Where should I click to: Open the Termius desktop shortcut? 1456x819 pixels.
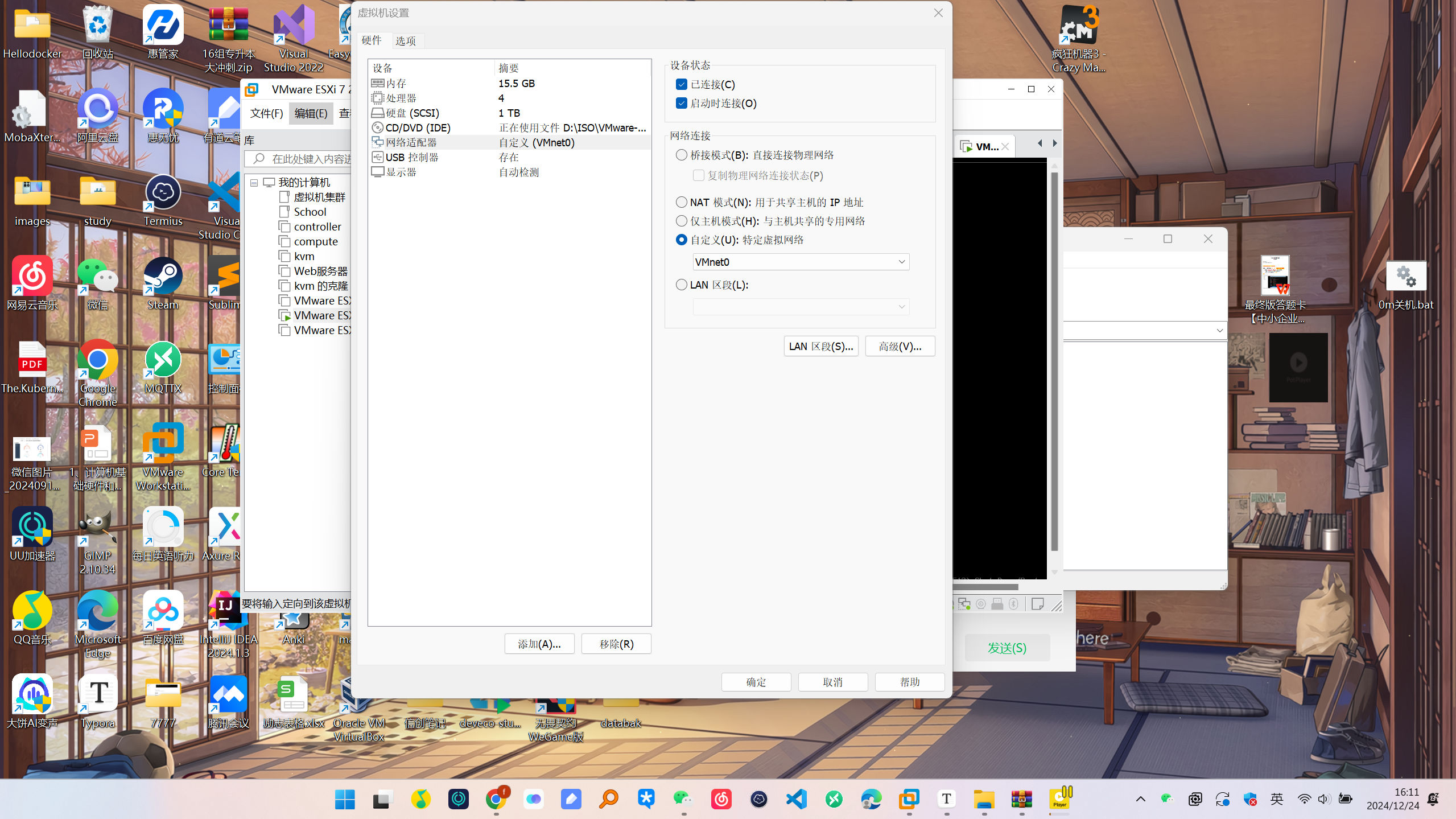[x=163, y=200]
